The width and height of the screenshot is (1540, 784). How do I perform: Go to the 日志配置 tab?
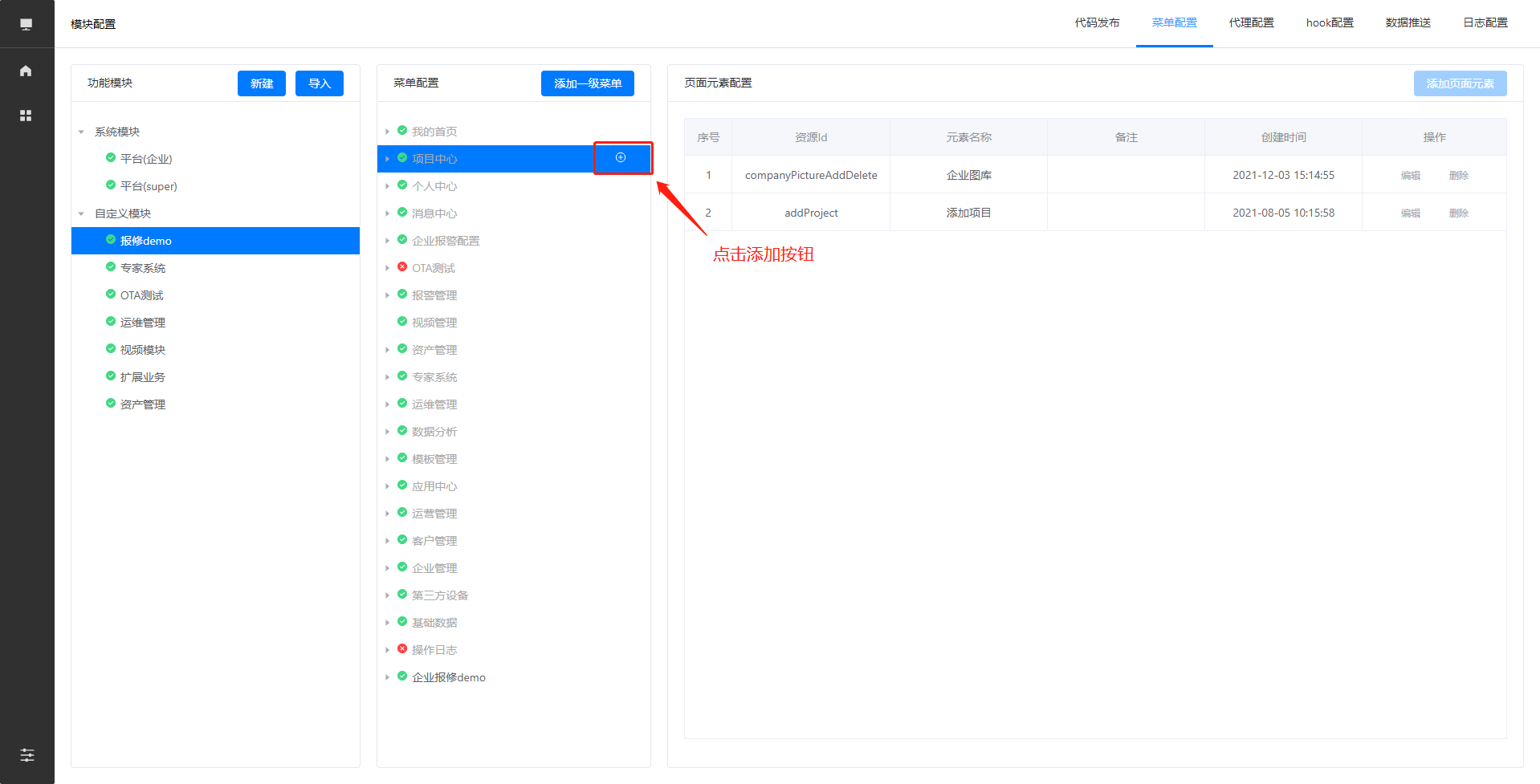(x=1485, y=23)
